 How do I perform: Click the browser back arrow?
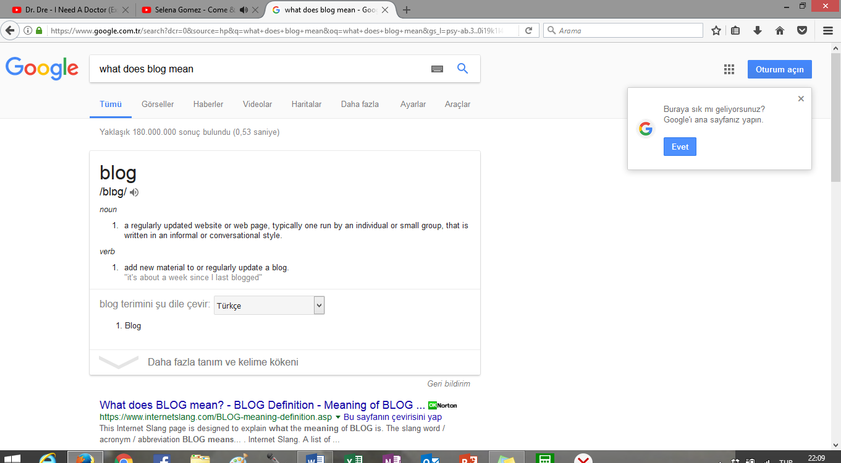click(10, 31)
